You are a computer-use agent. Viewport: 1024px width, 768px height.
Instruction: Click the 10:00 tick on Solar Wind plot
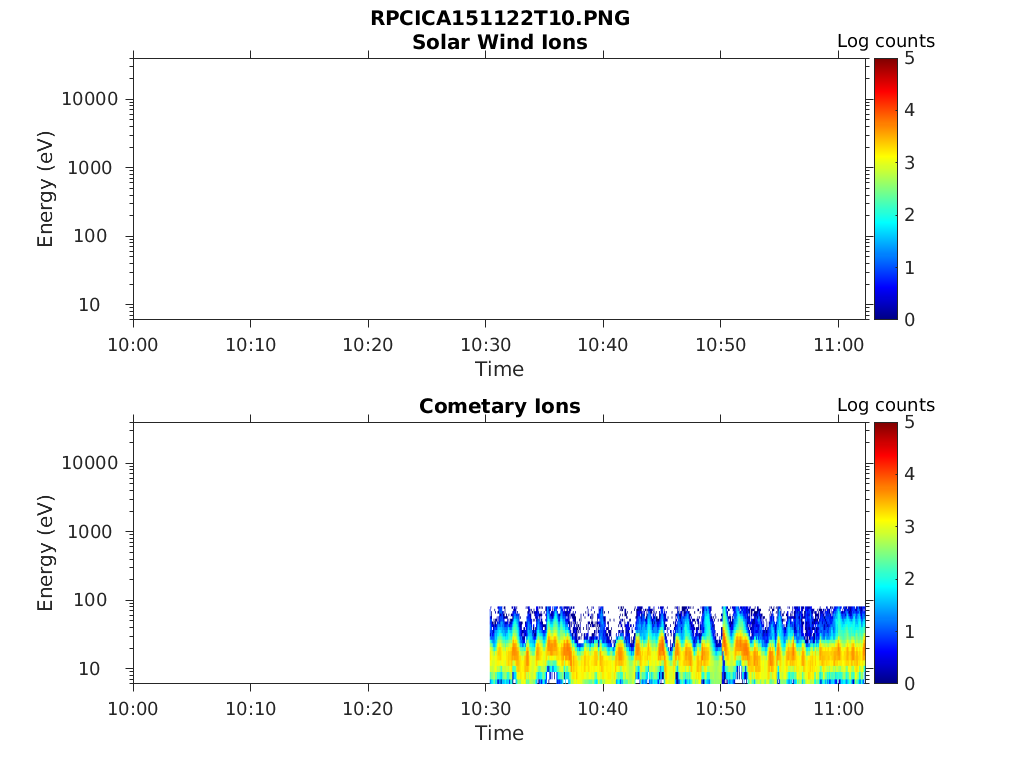(133, 345)
